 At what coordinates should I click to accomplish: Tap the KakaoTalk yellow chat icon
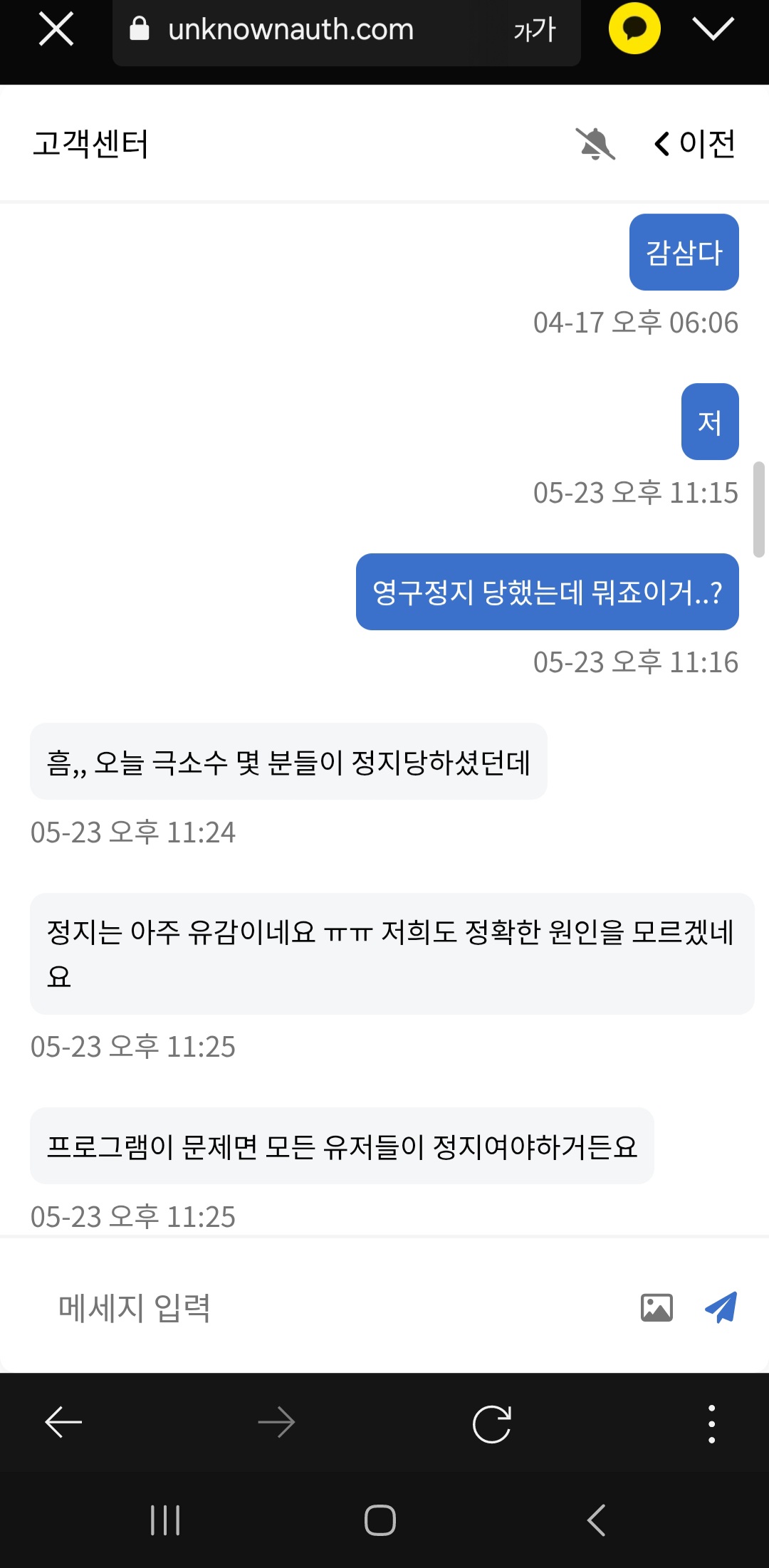point(634,28)
